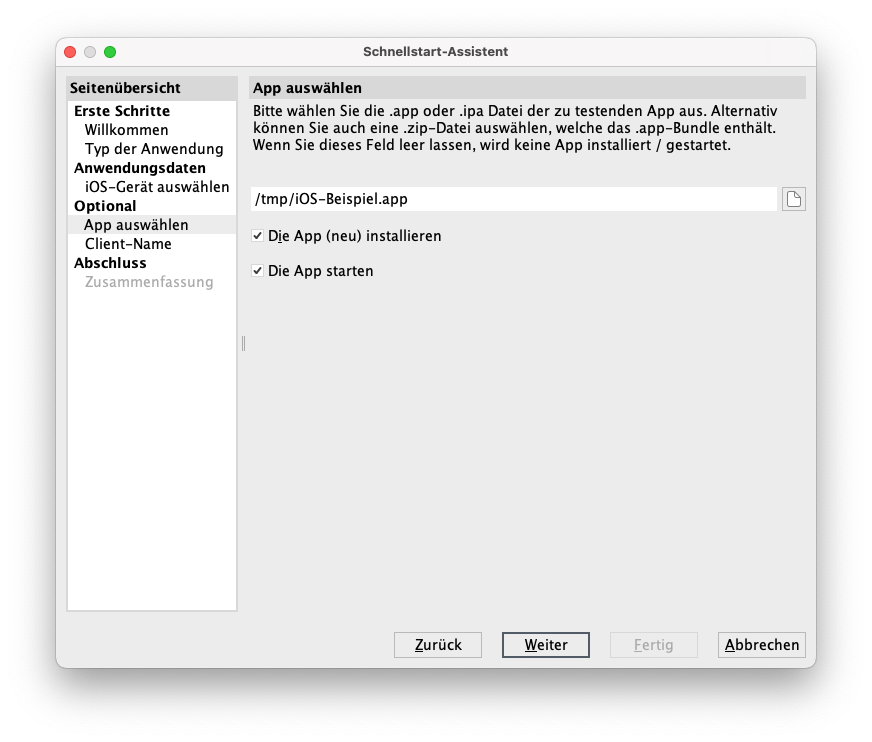This screenshot has height=742, width=872.
Task: Click the app path field containing /tmp/iOS-Beispiel.app
Action: point(514,199)
